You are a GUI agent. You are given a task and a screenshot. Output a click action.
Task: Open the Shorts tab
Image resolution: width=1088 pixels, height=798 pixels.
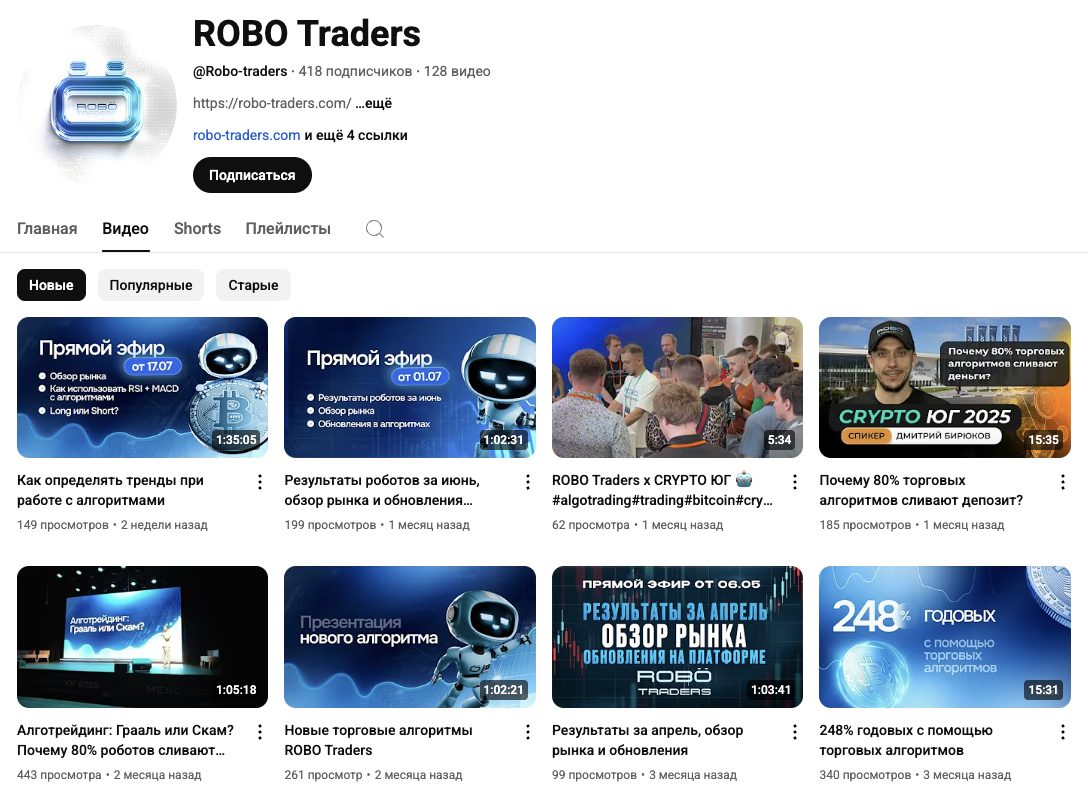point(197,228)
